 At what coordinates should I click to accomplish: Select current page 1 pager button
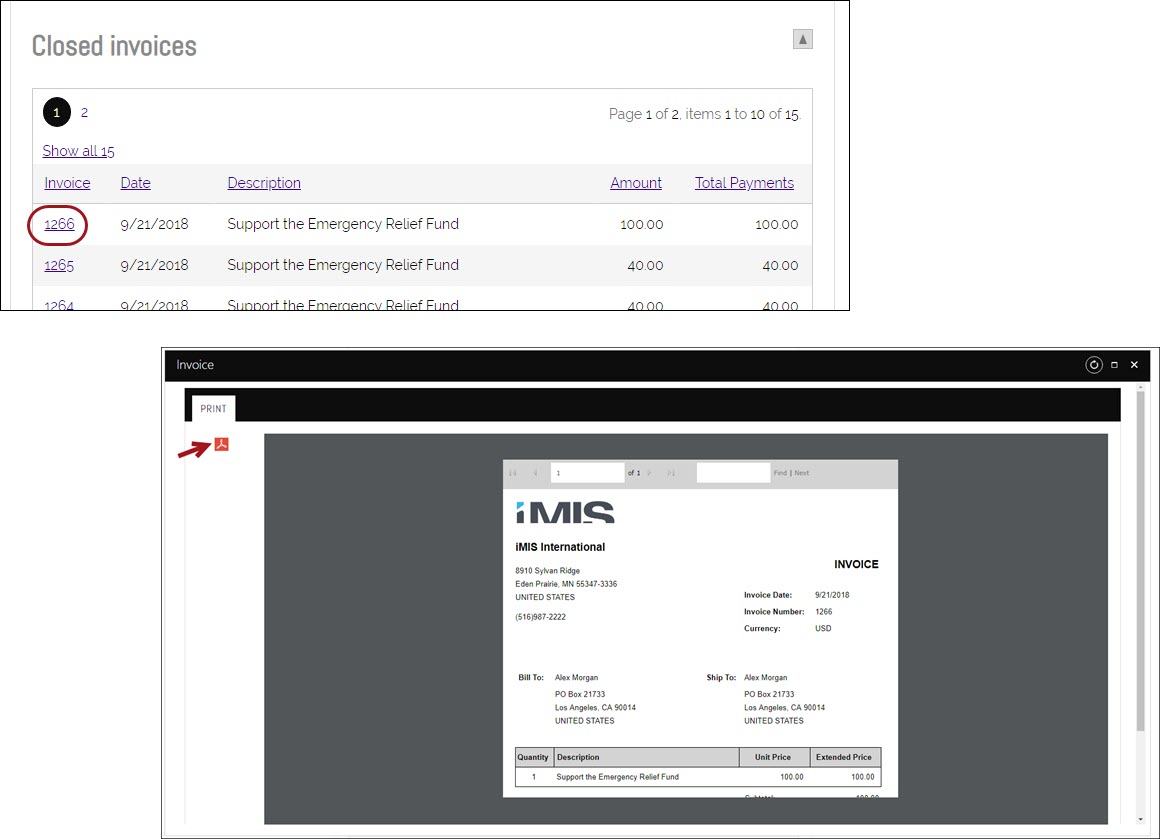[x=56, y=113]
